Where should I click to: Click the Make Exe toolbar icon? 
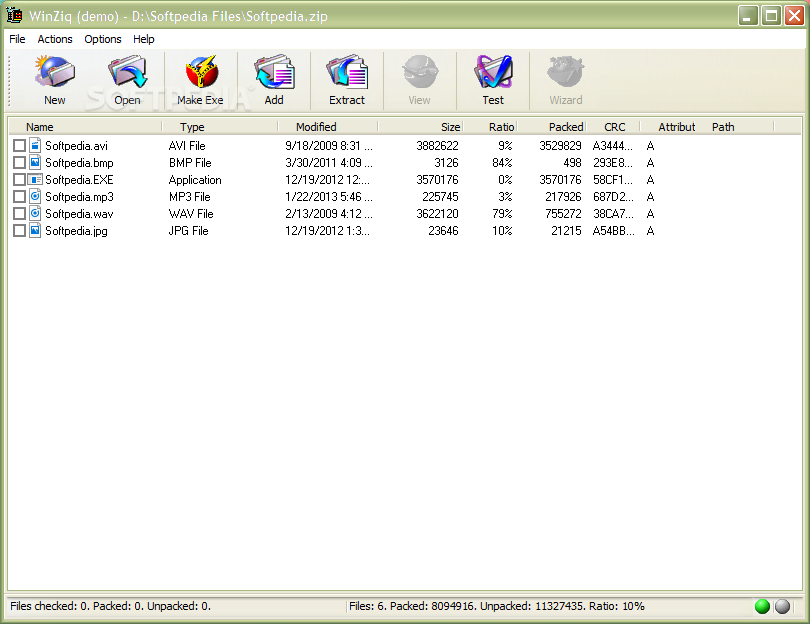201,72
